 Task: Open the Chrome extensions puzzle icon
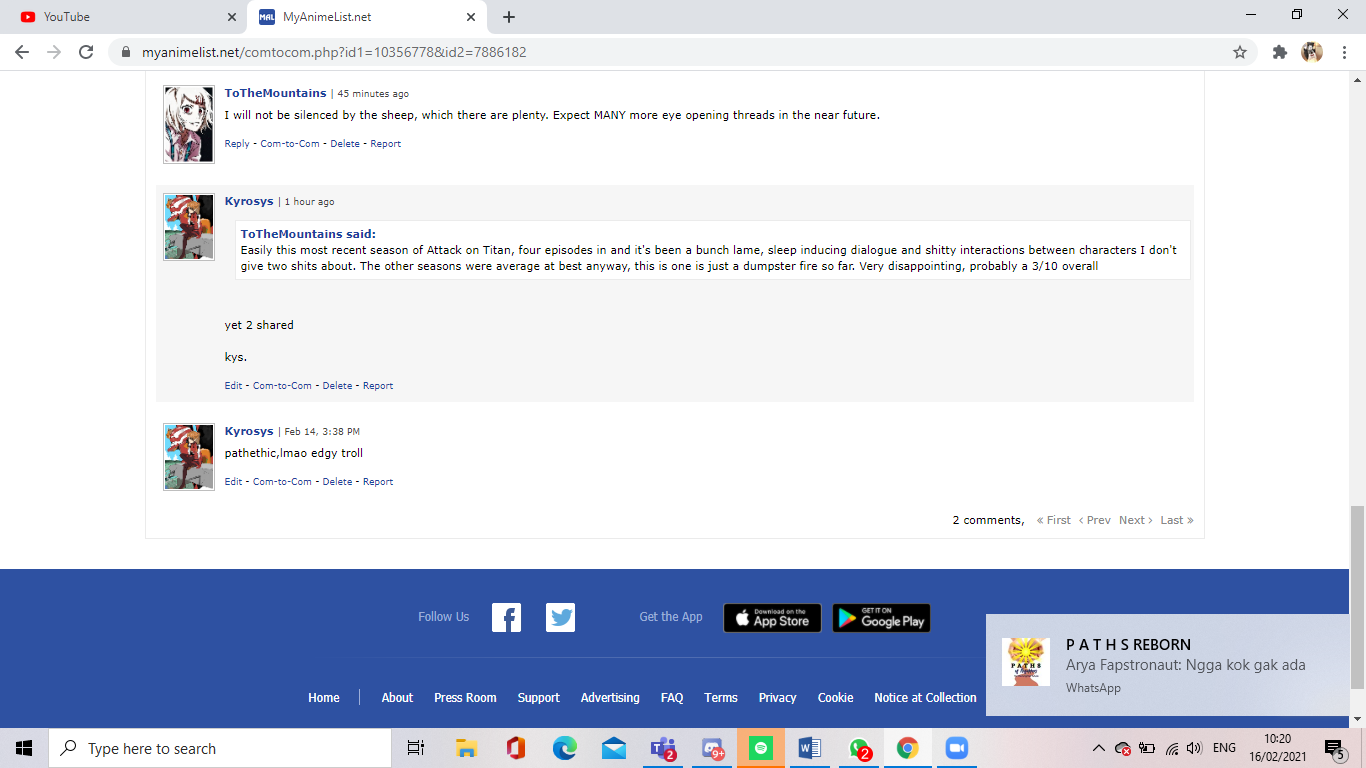[1279, 52]
